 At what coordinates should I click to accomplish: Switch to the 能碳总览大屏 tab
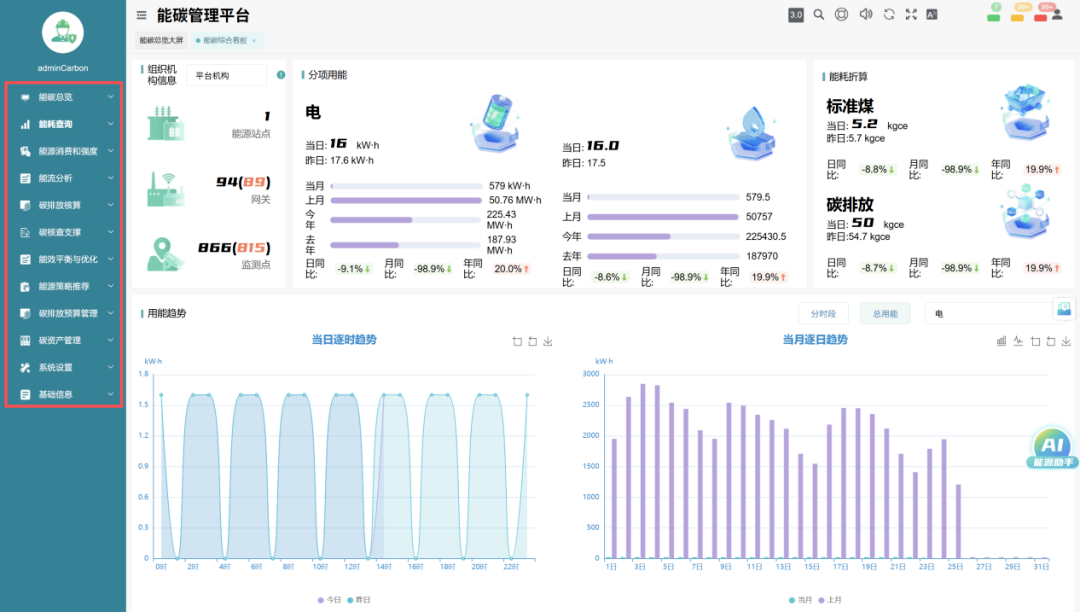161,41
